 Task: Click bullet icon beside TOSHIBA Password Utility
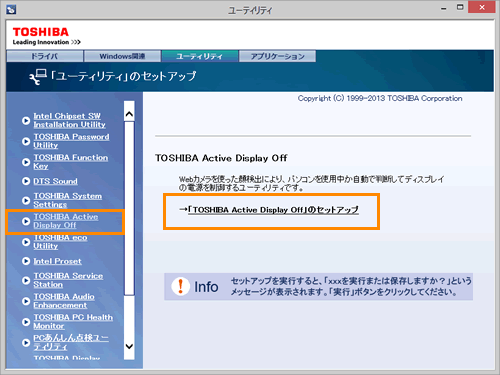click(26, 141)
